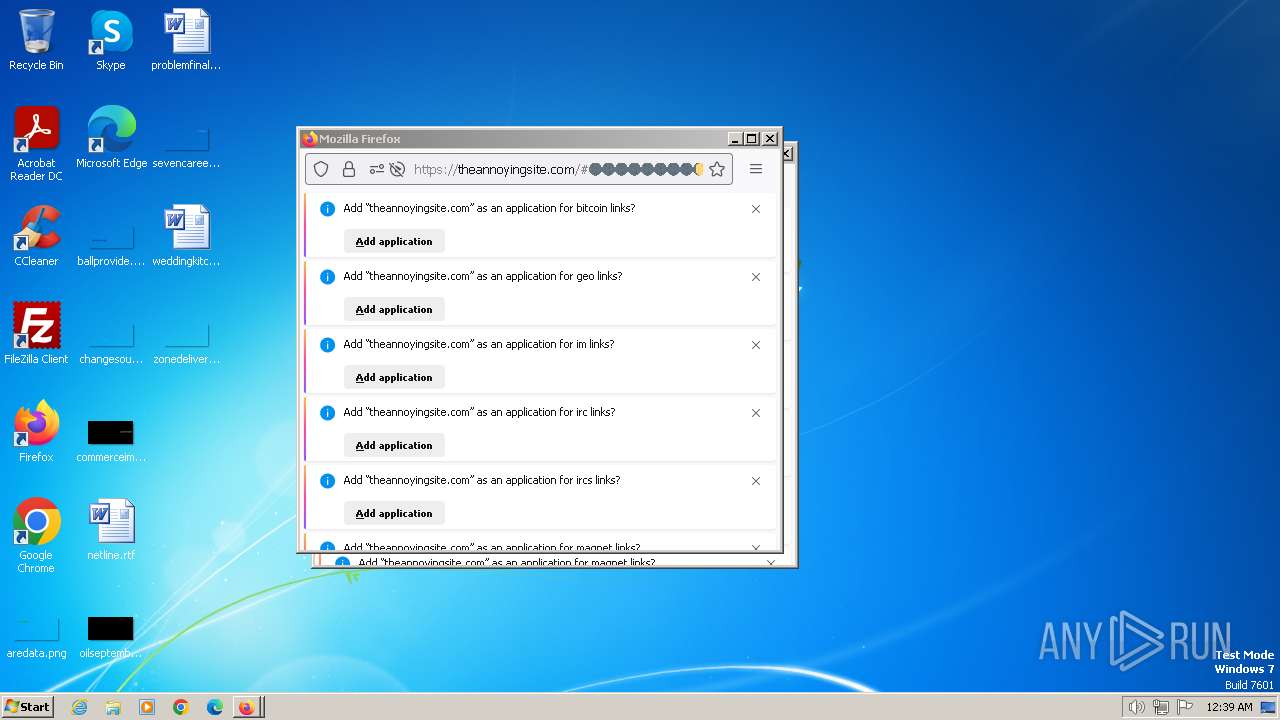Open Internet Explorer from taskbar

point(79,707)
